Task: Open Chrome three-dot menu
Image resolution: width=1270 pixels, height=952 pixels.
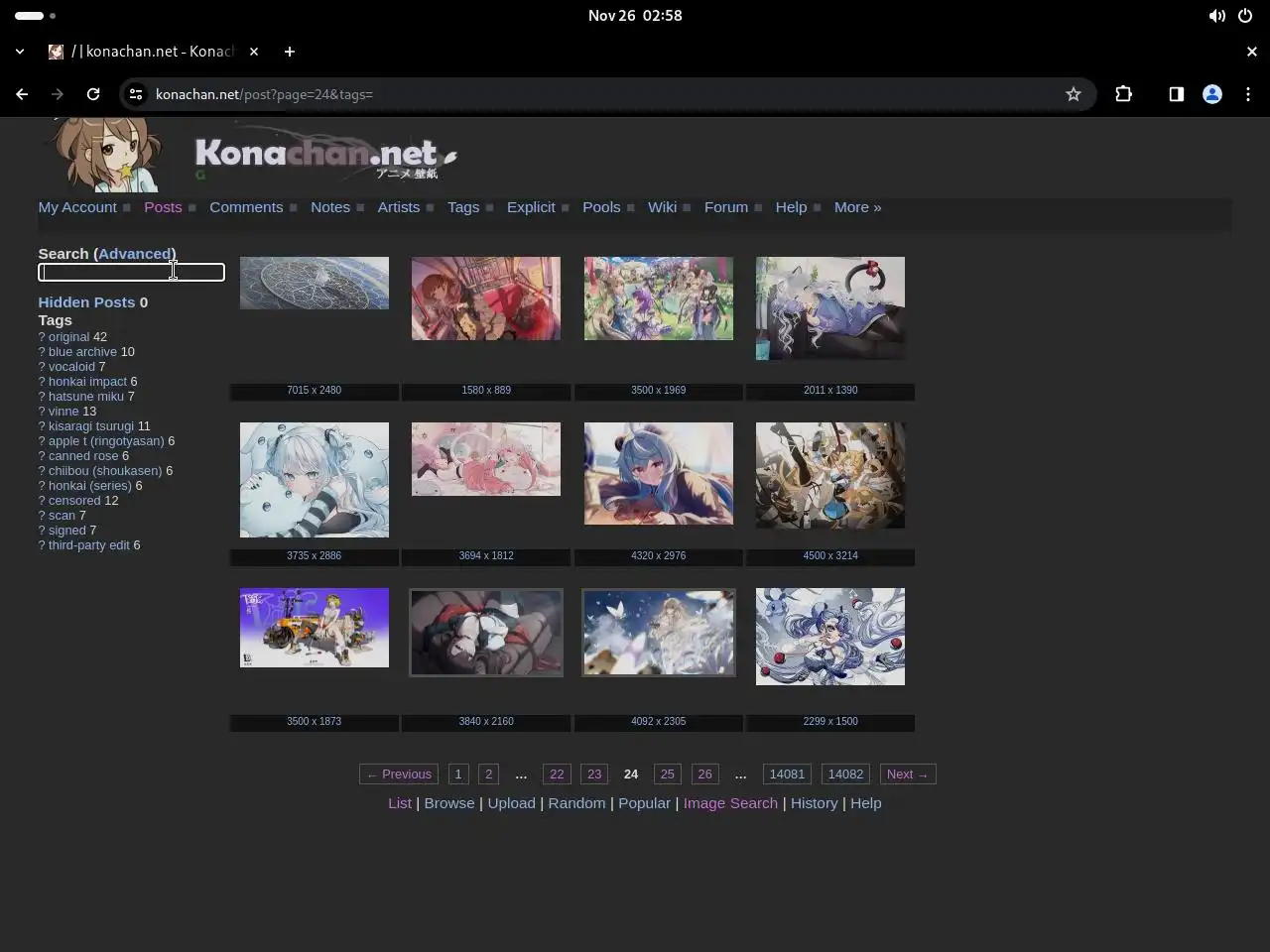Action: pos(1248,94)
